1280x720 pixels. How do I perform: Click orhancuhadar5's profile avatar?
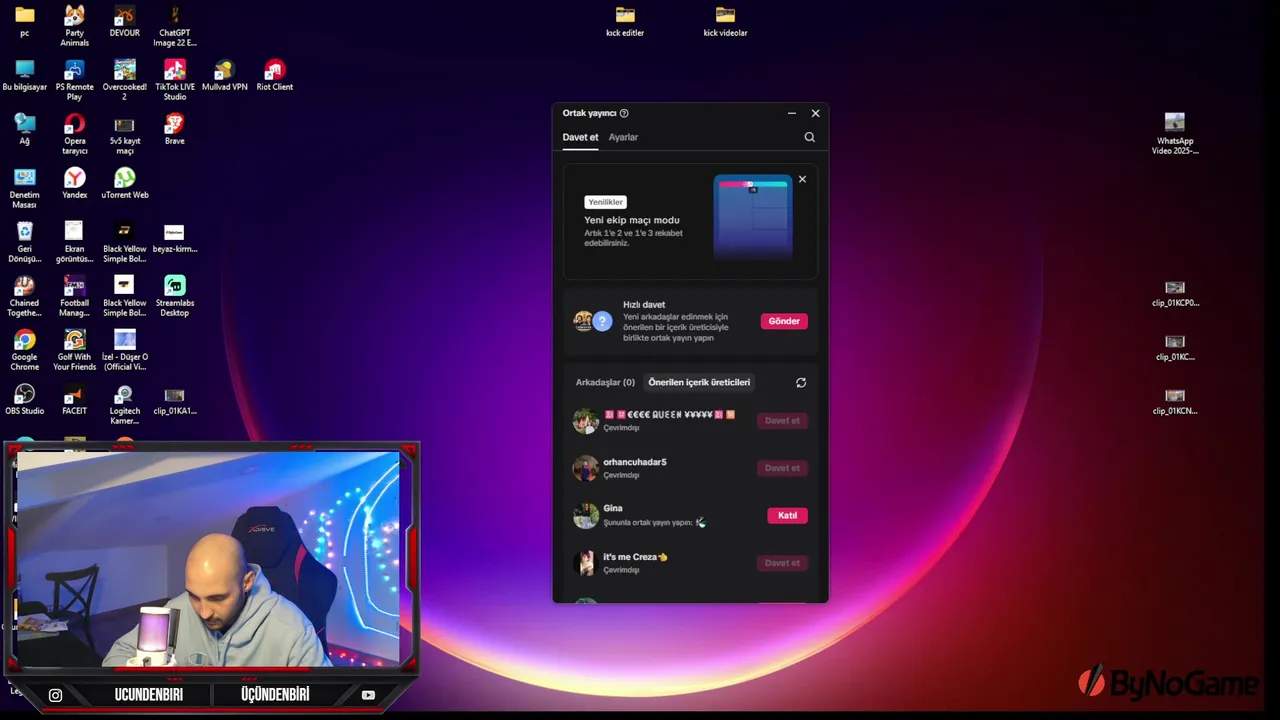585,468
